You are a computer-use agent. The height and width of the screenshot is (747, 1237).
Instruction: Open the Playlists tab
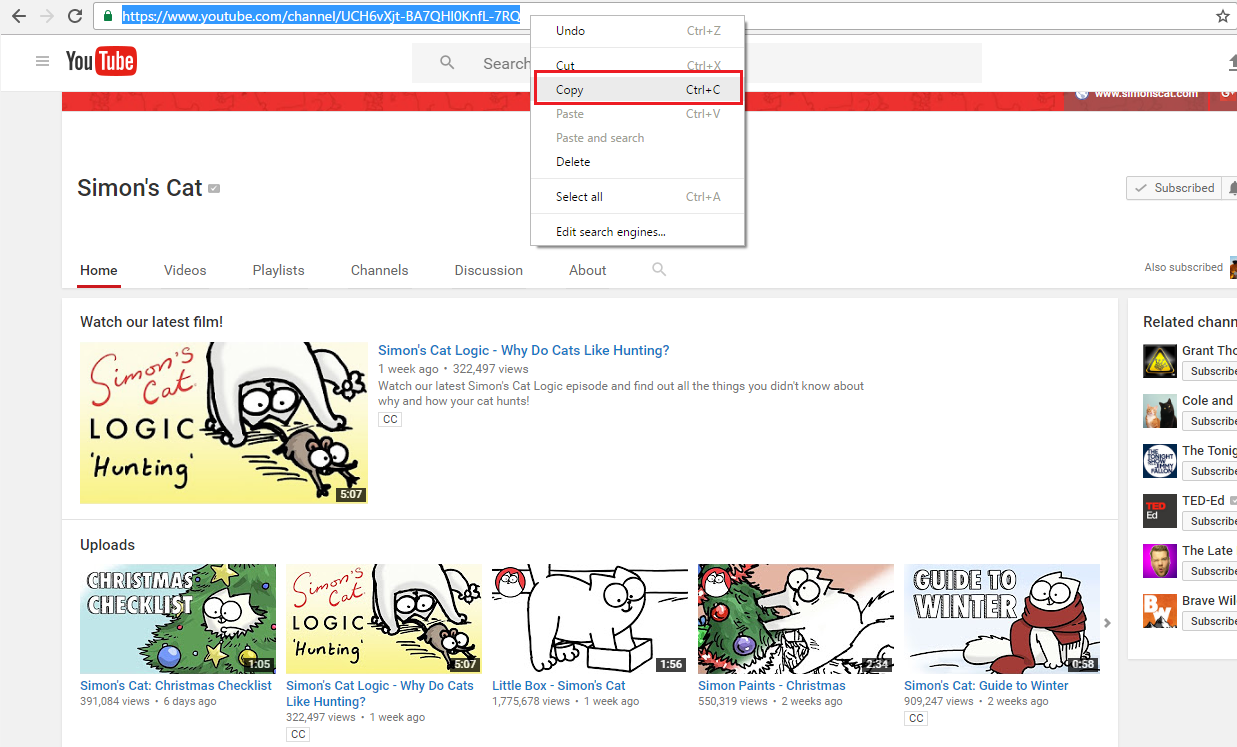278,270
